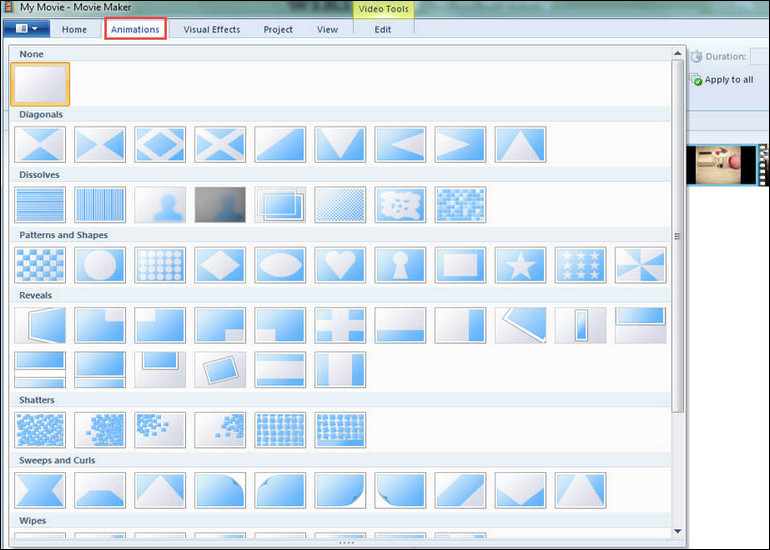Open the Video Tools Edit tab

click(383, 29)
